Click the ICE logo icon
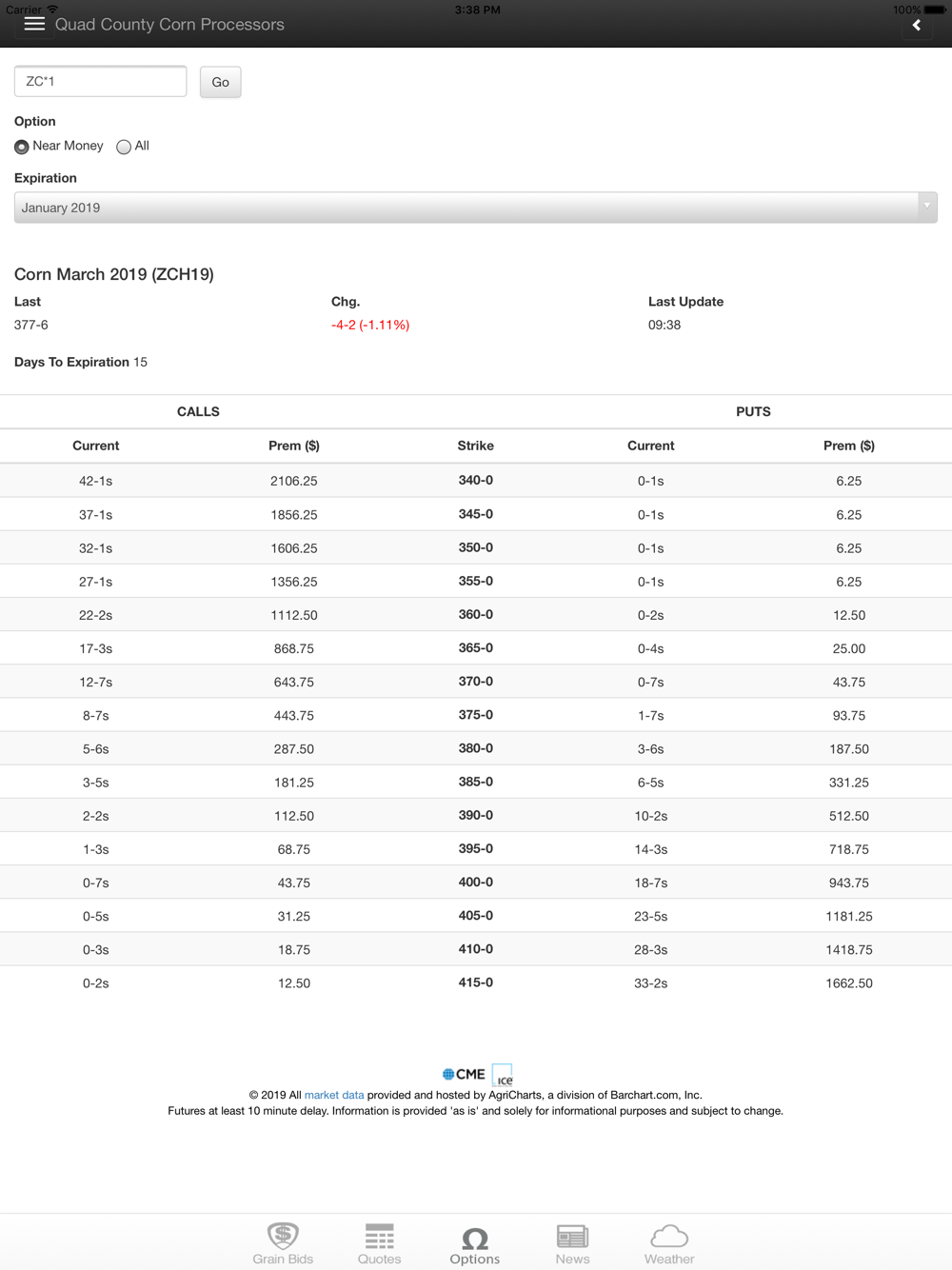Screen dimensions: 952x1270 (x=503, y=1075)
